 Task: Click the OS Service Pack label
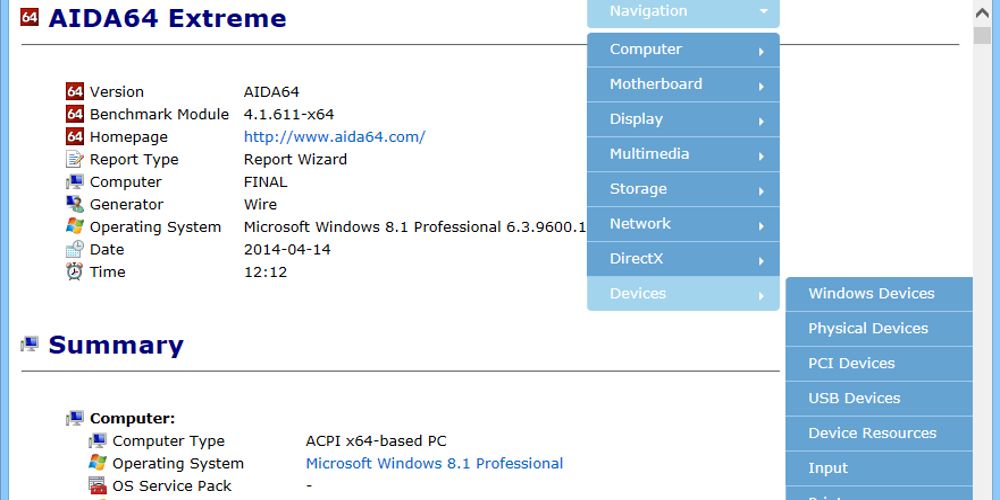pyautogui.click(x=172, y=486)
